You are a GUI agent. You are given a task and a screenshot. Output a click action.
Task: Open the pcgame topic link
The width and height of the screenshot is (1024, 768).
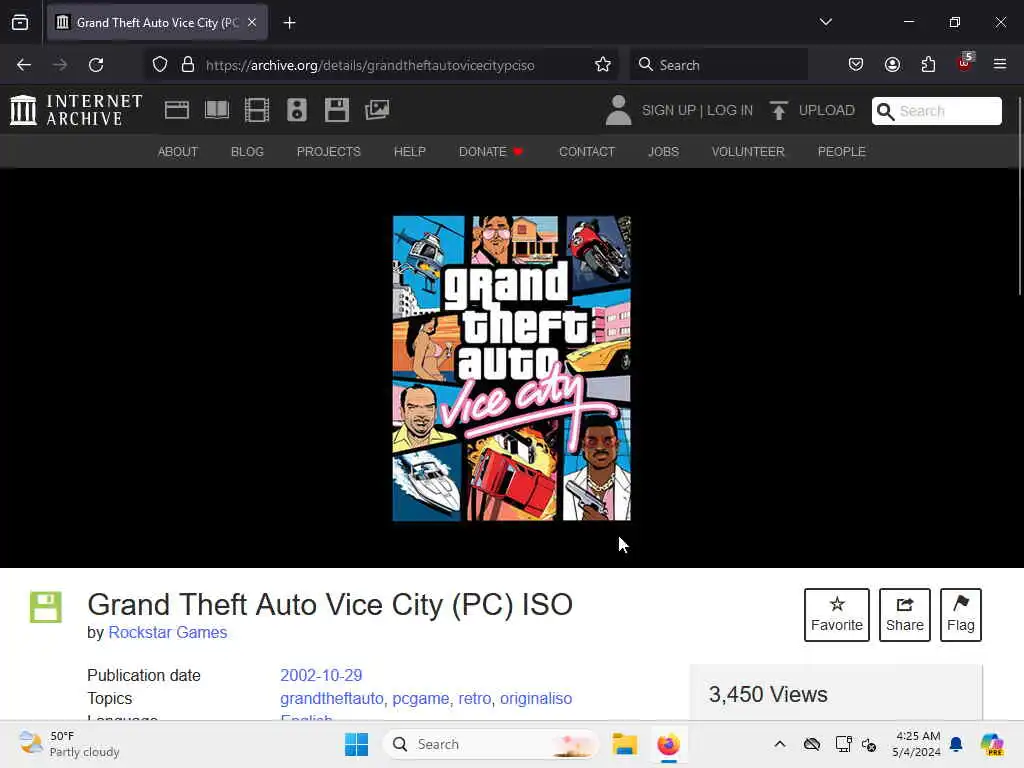tap(421, 698)
